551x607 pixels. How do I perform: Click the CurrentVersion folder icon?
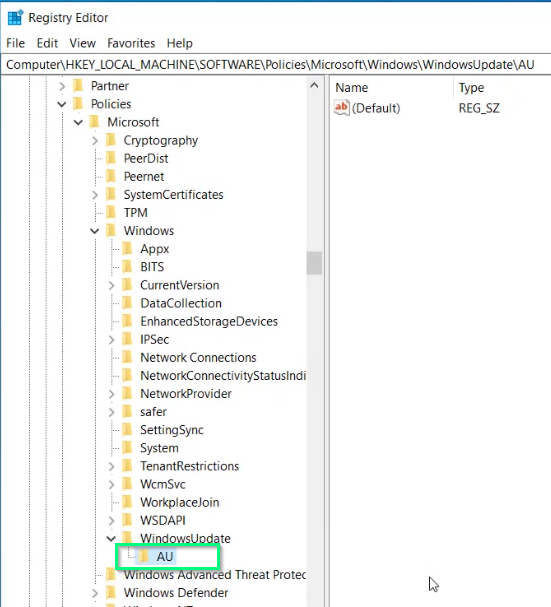point(127,285)
